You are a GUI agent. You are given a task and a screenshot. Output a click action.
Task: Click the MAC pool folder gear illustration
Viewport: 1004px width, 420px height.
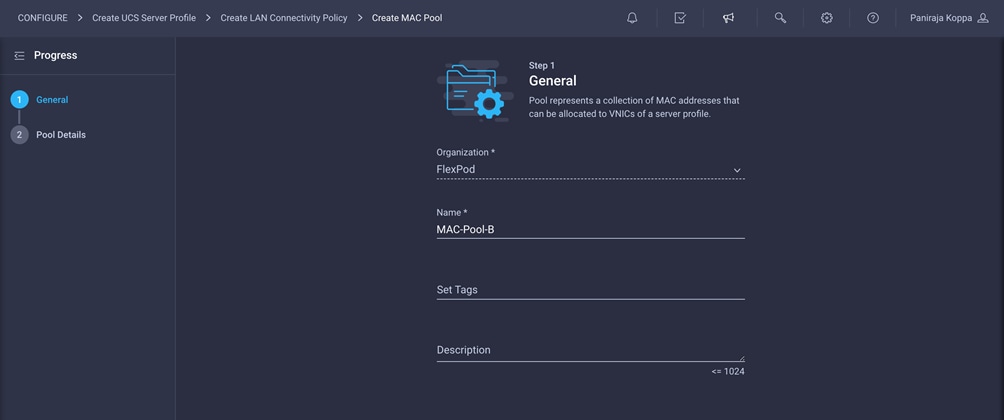tap(476, 90)
